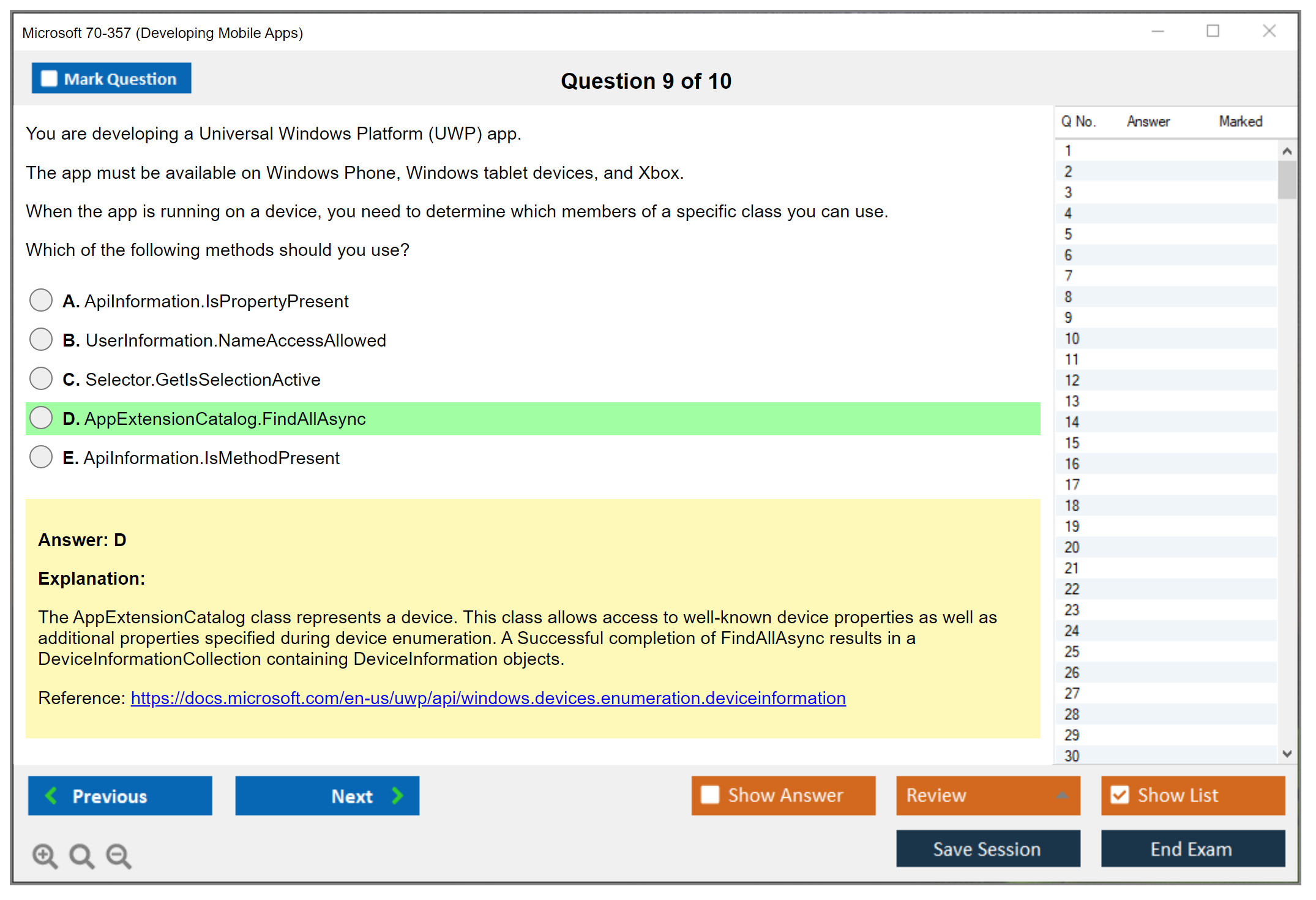Enable the Show Answer checkbox
This screenshot has height=900, width=1316.
[710, 795]
